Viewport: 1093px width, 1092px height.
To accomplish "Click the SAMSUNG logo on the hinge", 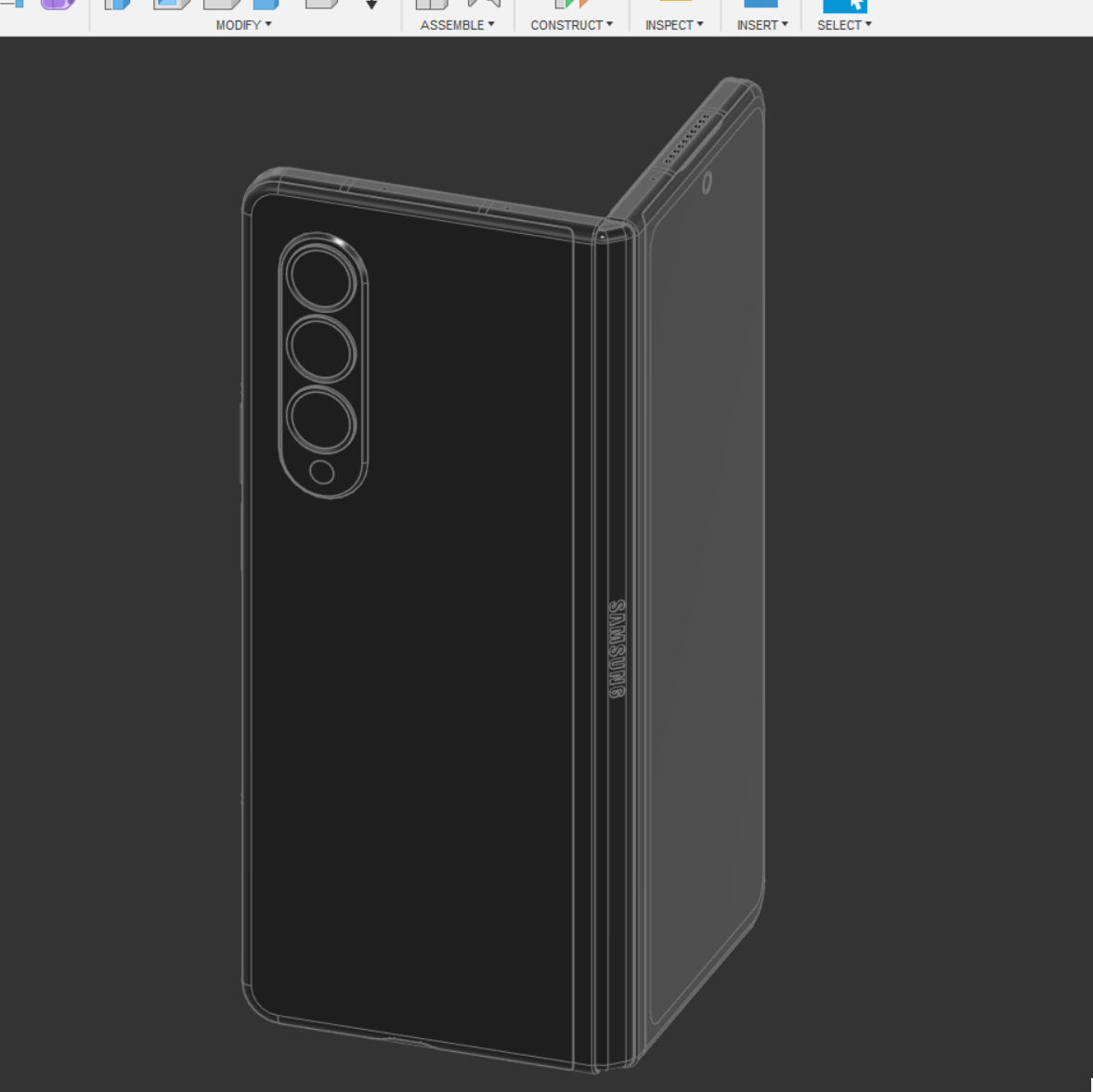I will [618, 649].
